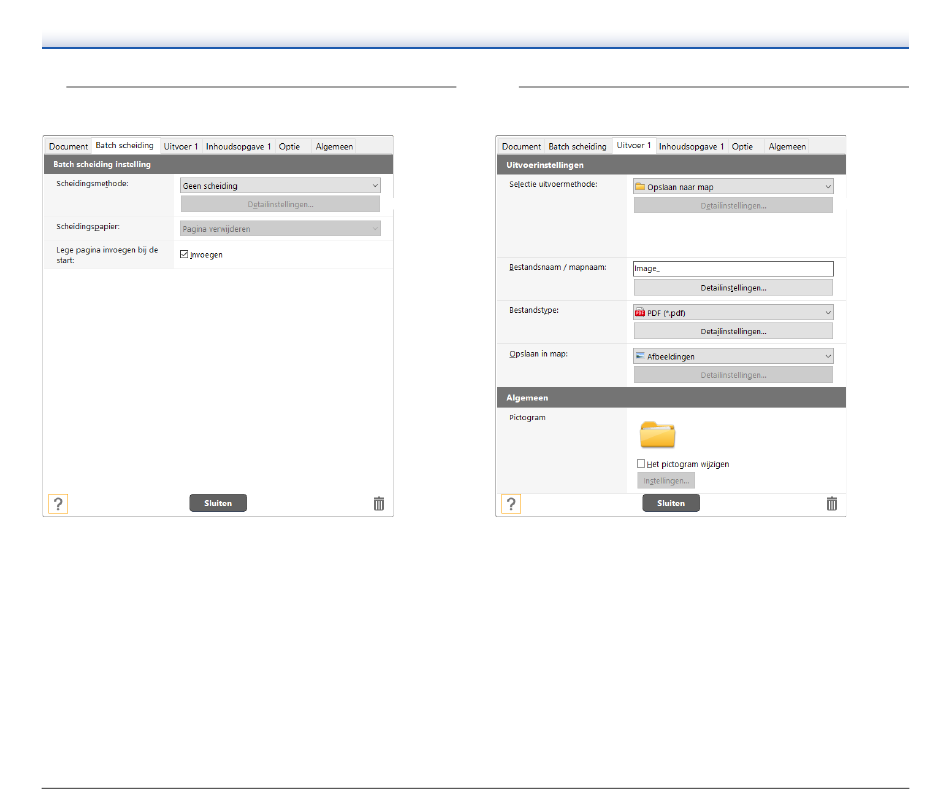Click the yellow folder Pictogram icon
This screenshot has height=806, width=950.
657,435
